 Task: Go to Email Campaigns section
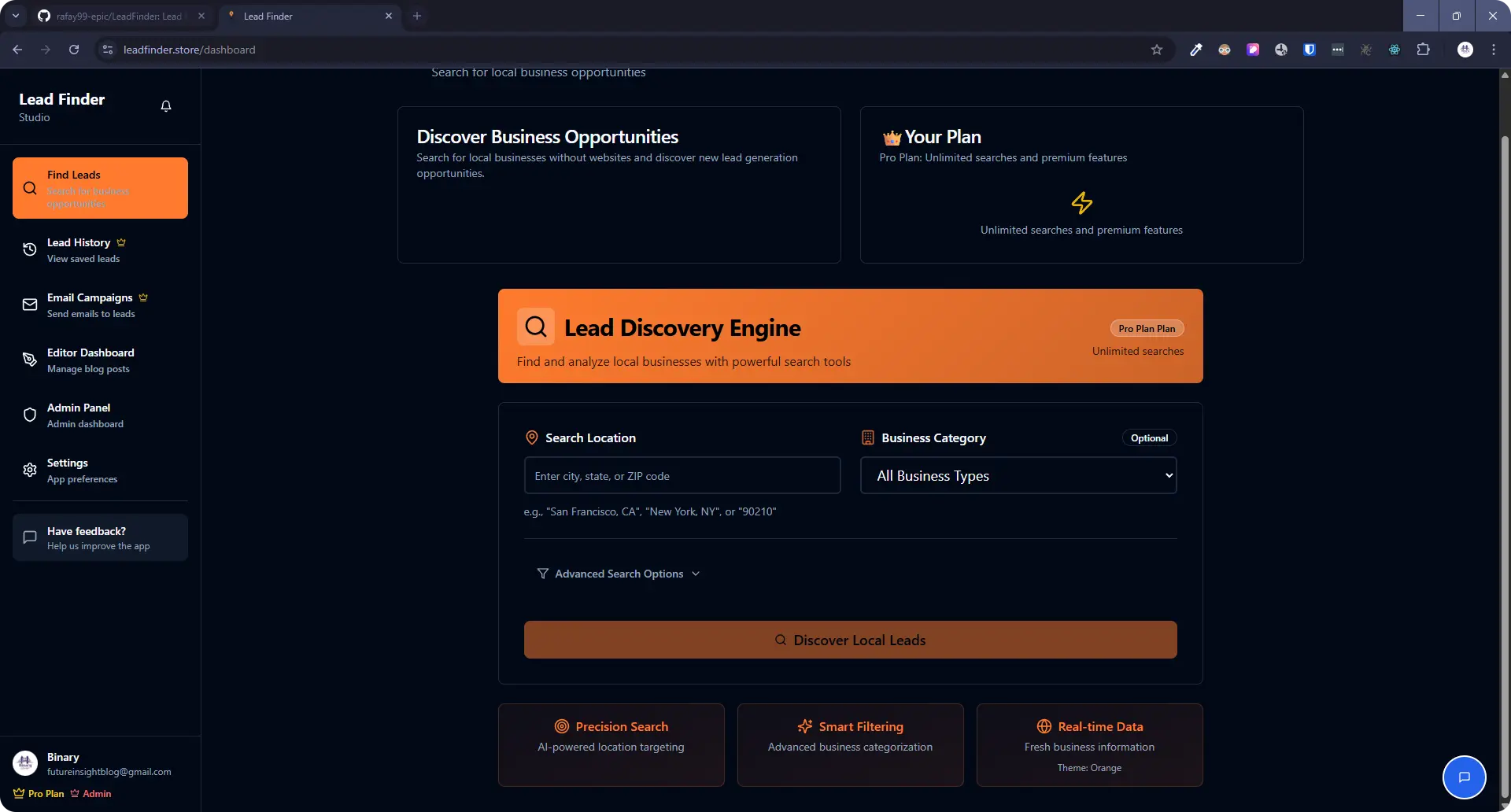100,304
